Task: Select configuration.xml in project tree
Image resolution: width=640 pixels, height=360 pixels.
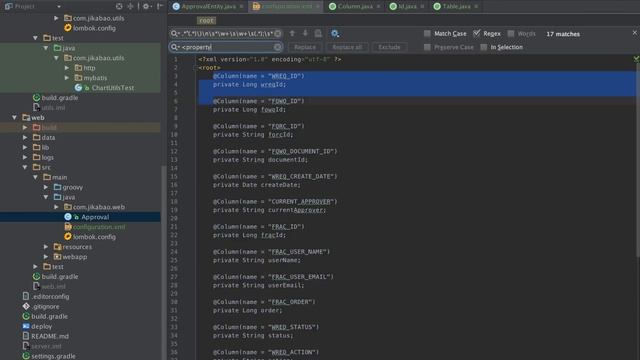Action: coord(95,227)
